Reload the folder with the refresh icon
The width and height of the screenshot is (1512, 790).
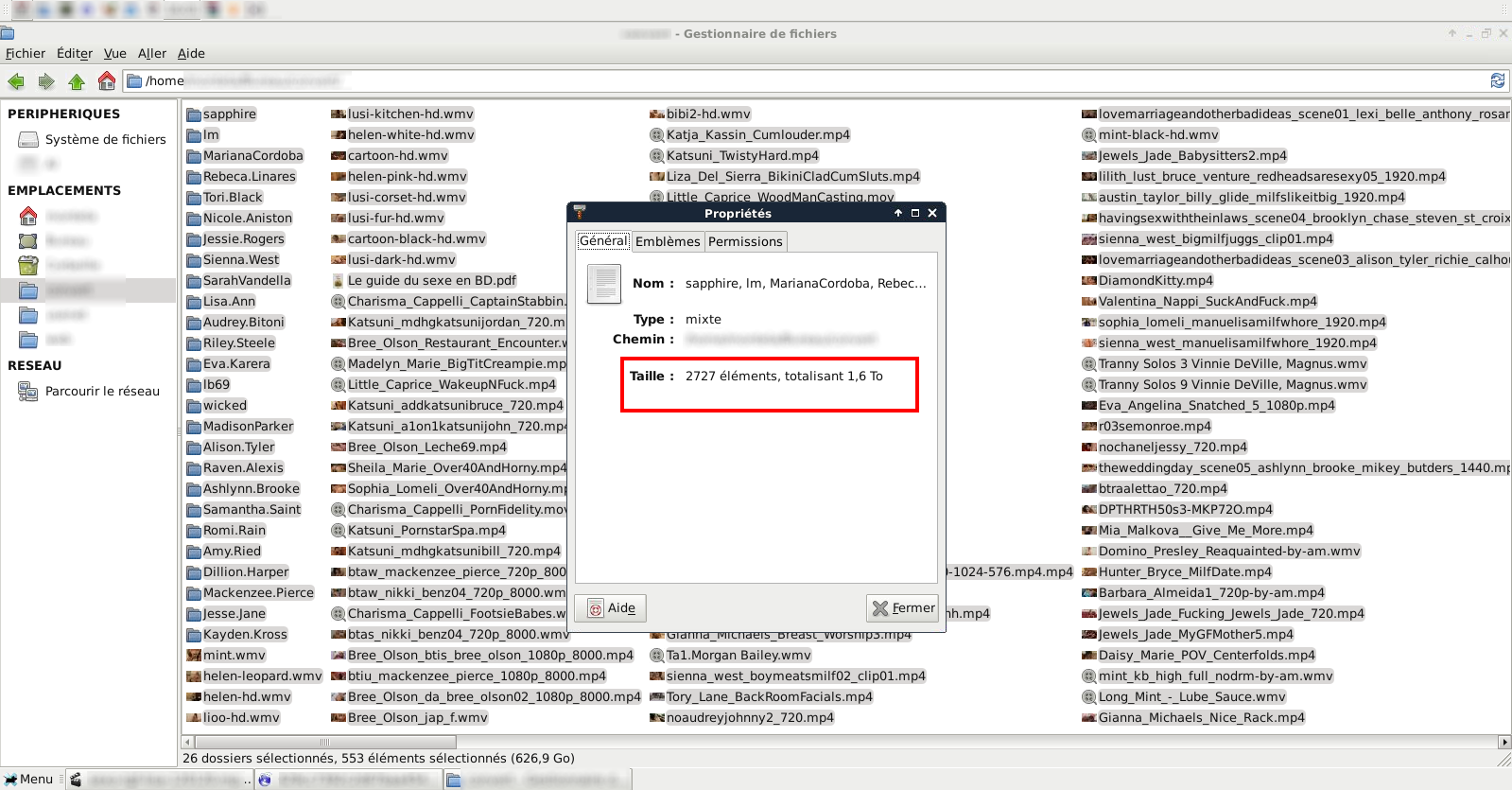pyautogui.click(x=1498, y=80)
